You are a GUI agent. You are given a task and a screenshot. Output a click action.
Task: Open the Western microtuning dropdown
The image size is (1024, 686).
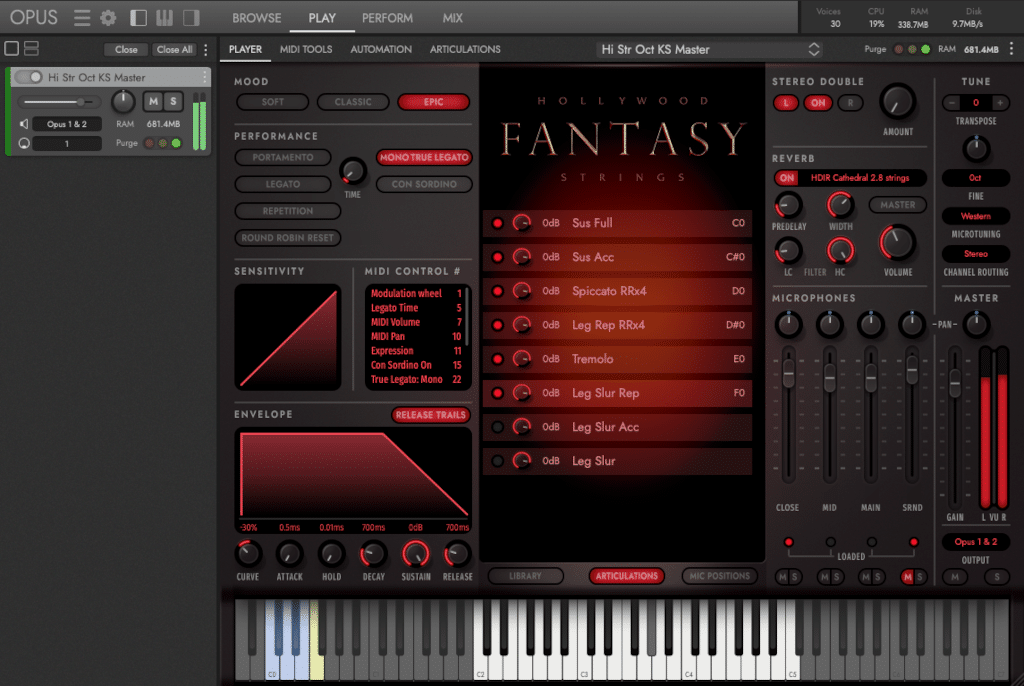point(976,216)
